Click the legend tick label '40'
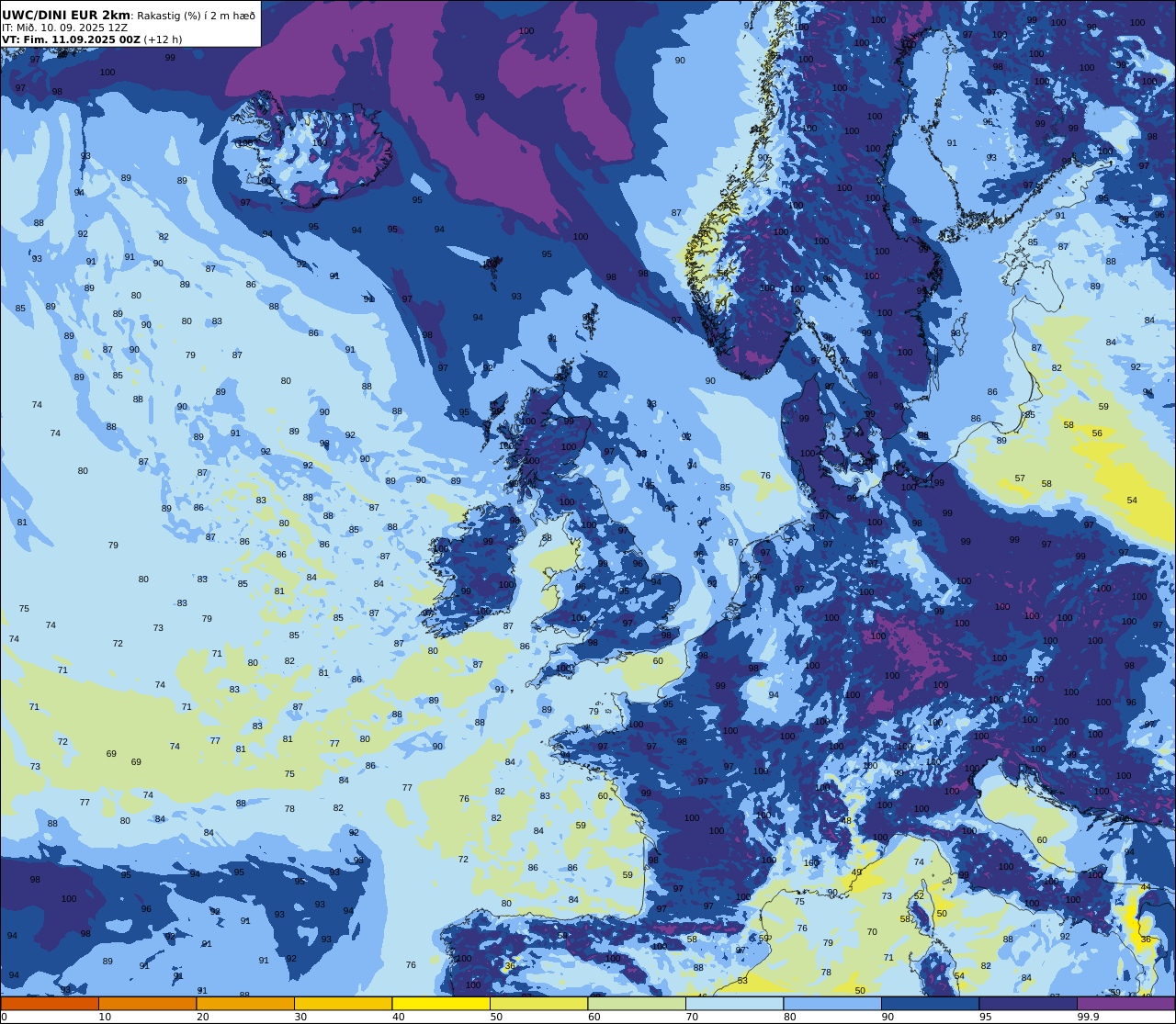Image resolution: width=1176 pixels, height=1024 pixels. [399, 1017]
